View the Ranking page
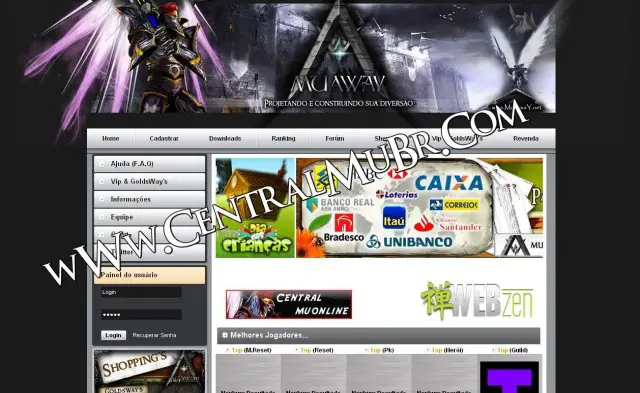Image resolution: width=640 pixels, height=393 pixels. click(x=283, y=139)
